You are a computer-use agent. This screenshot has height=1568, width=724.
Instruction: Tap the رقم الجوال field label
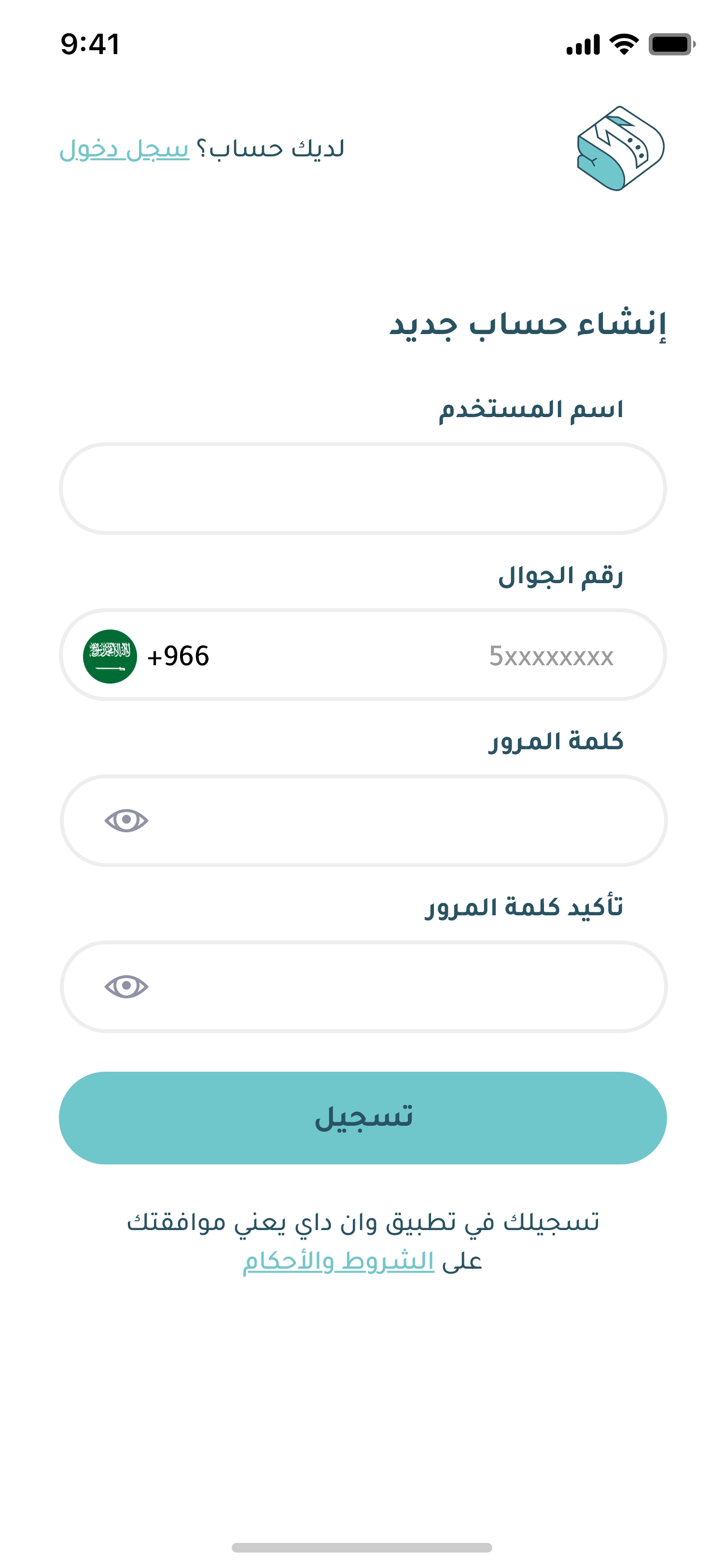tap(560, 576)
